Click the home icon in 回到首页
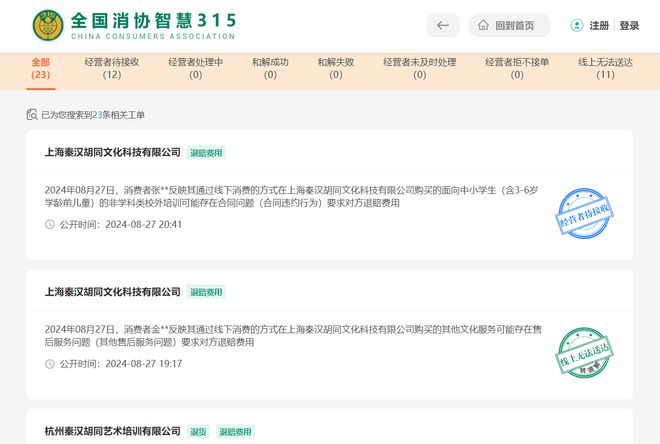 tap(483, 25)
